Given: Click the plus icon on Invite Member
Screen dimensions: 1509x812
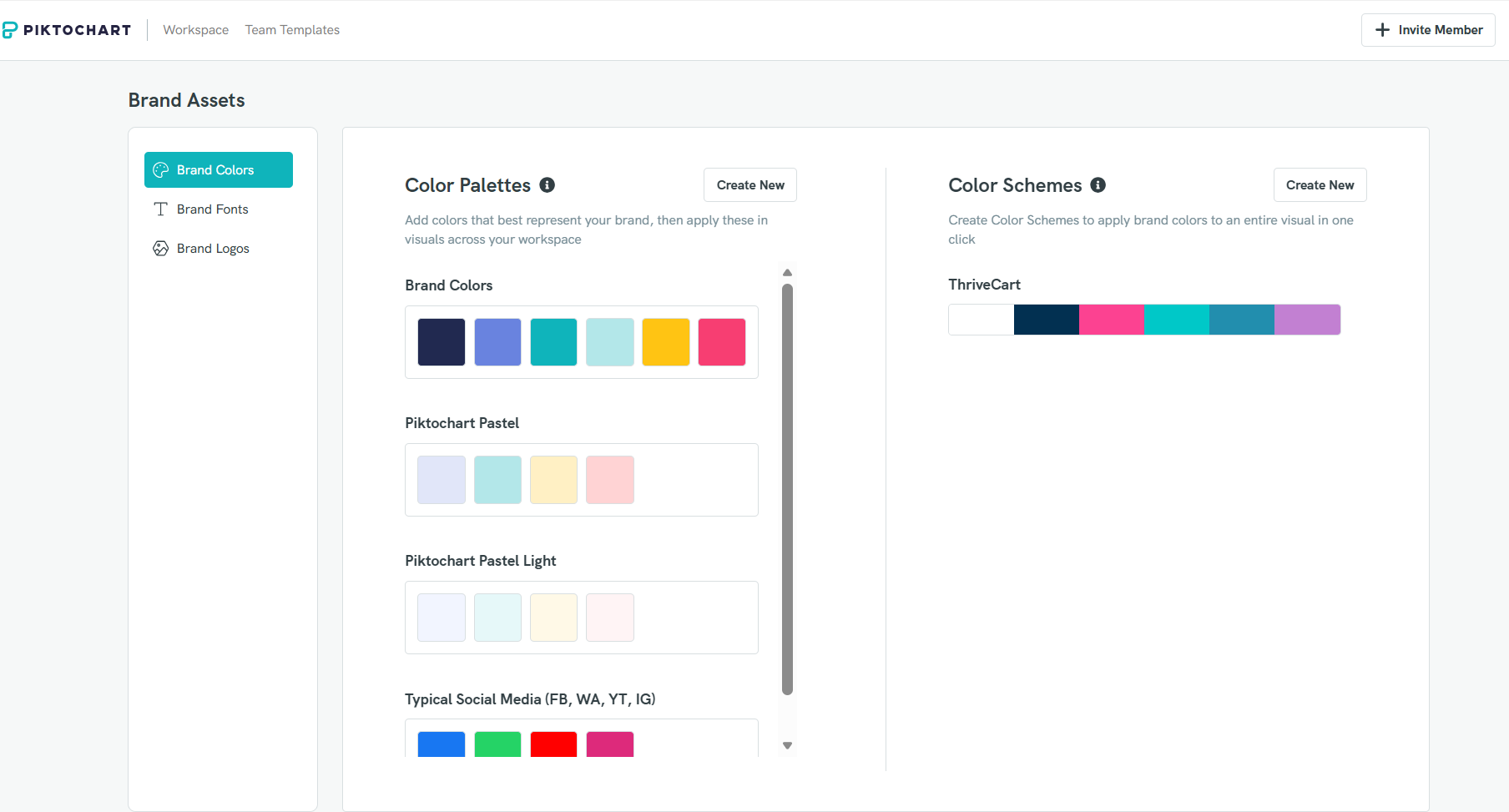Looking at the screenshot, I should click(1383, 29).
